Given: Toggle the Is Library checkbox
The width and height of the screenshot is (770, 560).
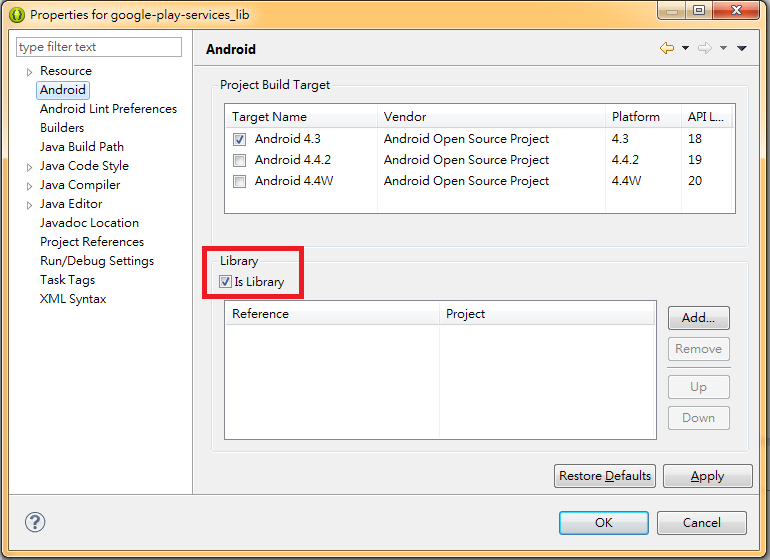Looking at the screenshot, I should coord(225,281).
